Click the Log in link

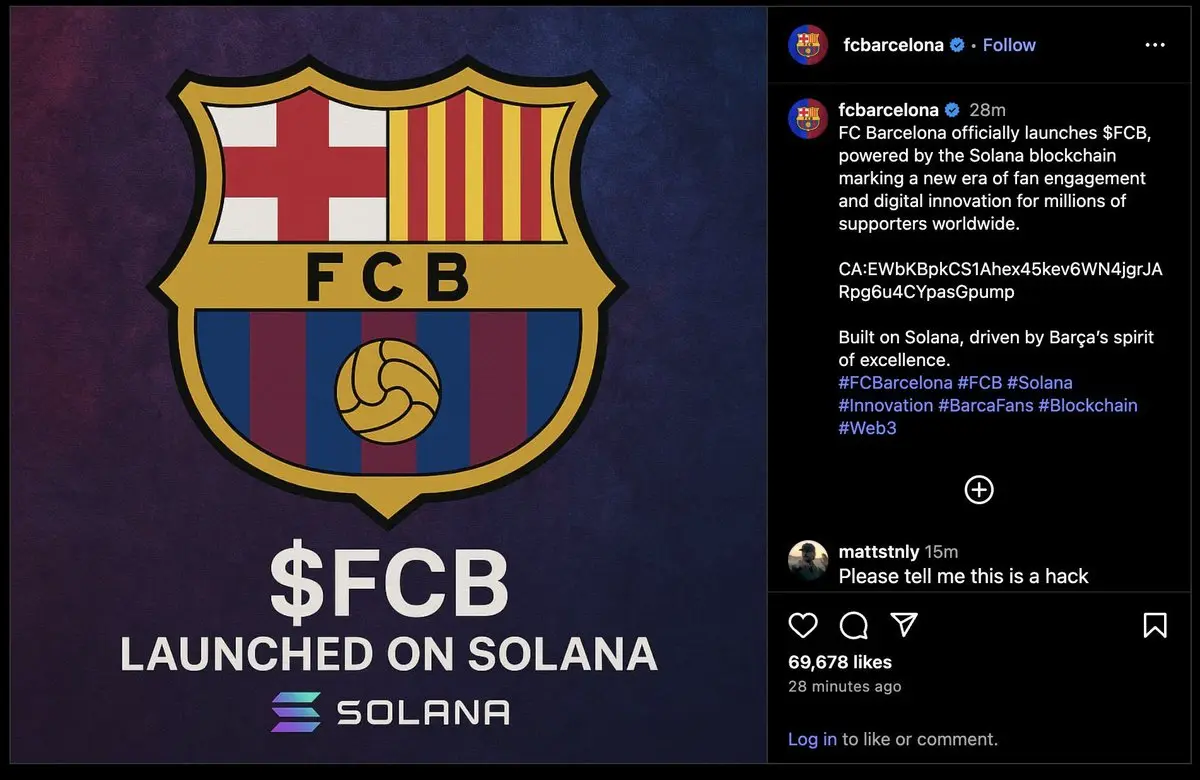tap(812, 740)
